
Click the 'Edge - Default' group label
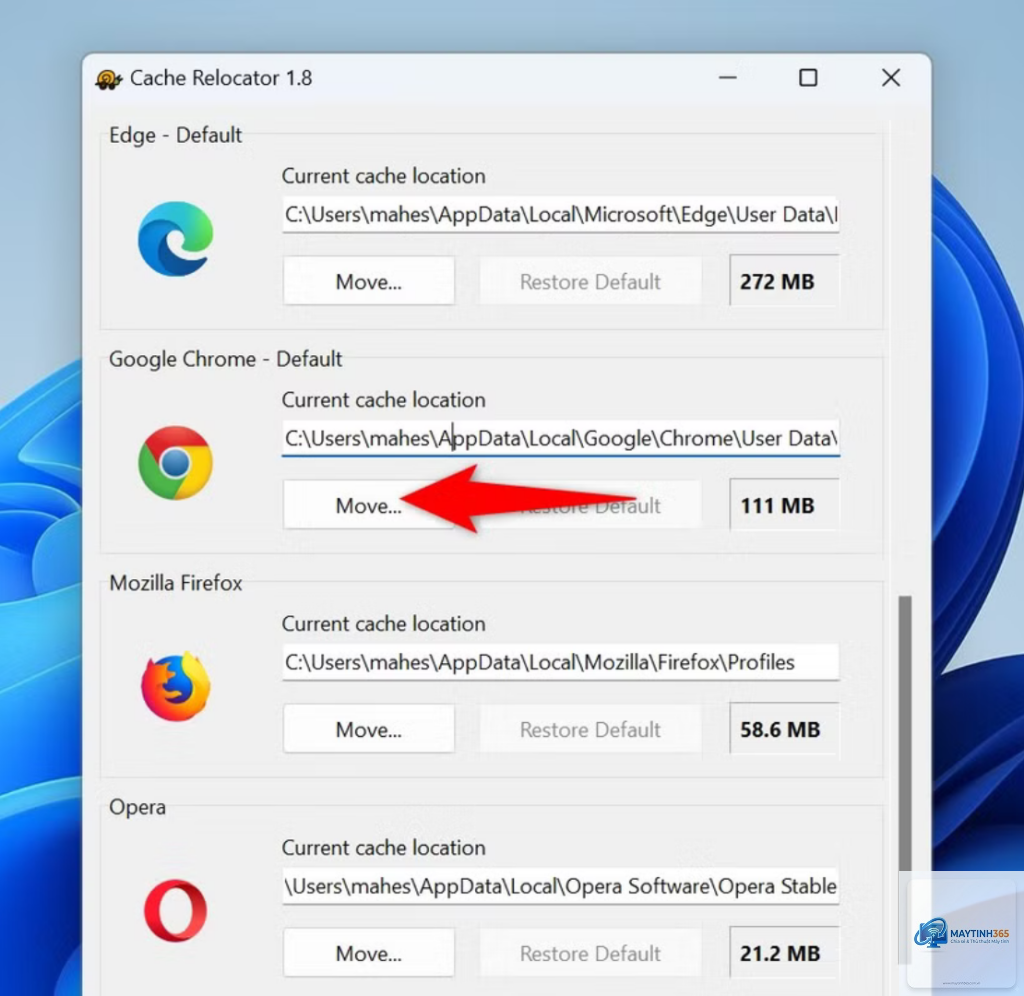coord(175,135)
